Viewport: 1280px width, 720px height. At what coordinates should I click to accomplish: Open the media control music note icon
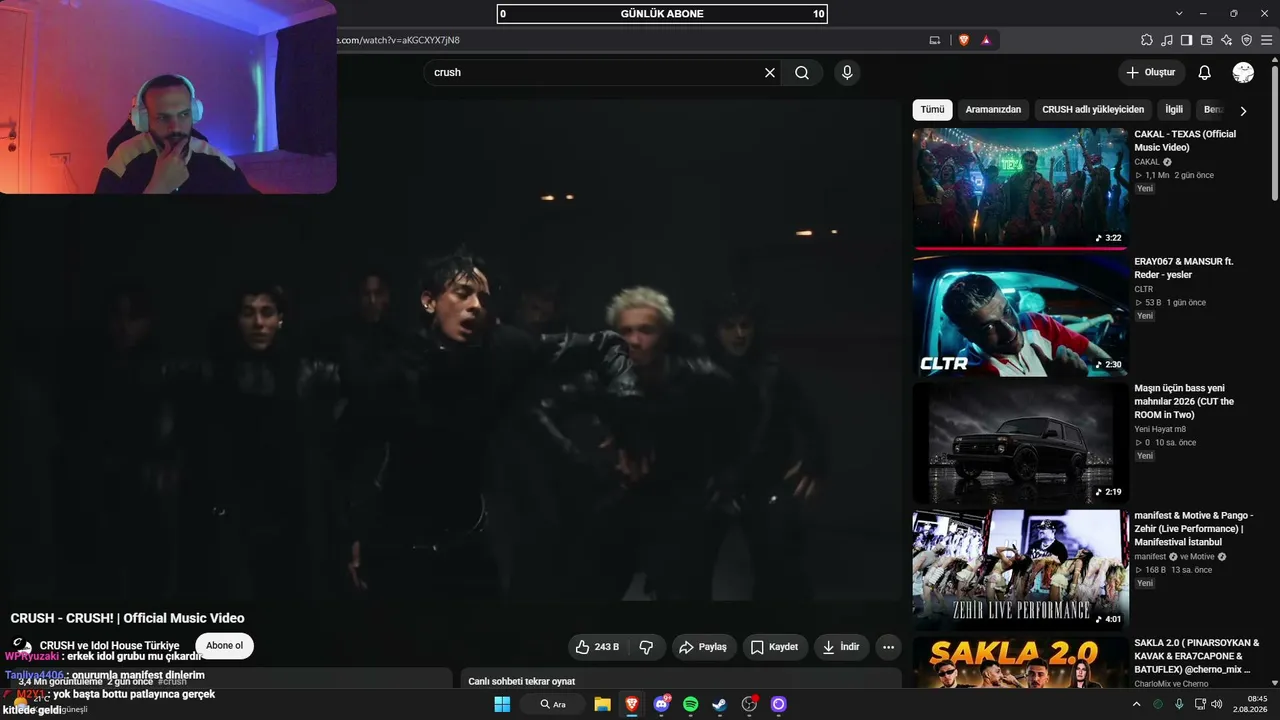[x=1167, y=40]
